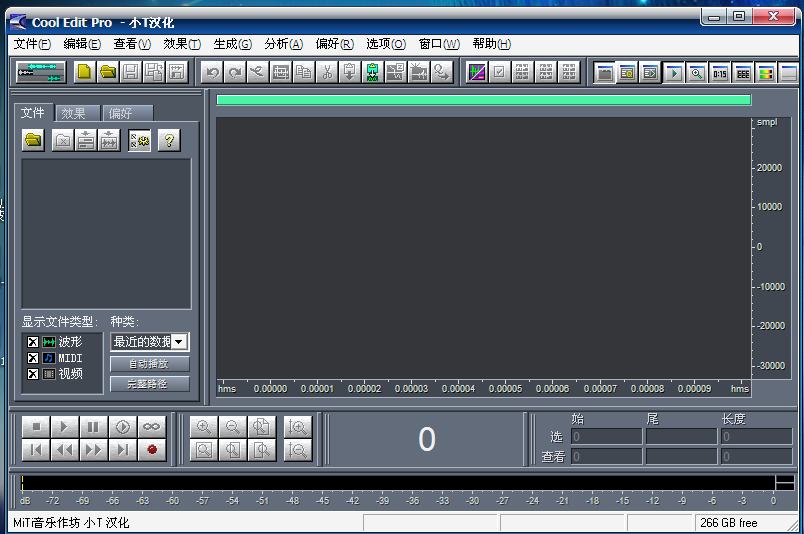Jump to the end with go-to-end button

point(123,450)
